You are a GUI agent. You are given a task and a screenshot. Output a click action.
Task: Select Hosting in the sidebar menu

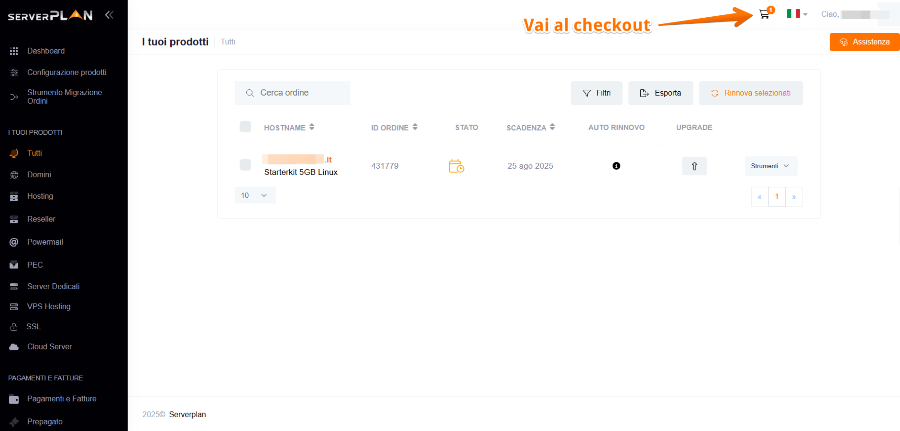40,196
